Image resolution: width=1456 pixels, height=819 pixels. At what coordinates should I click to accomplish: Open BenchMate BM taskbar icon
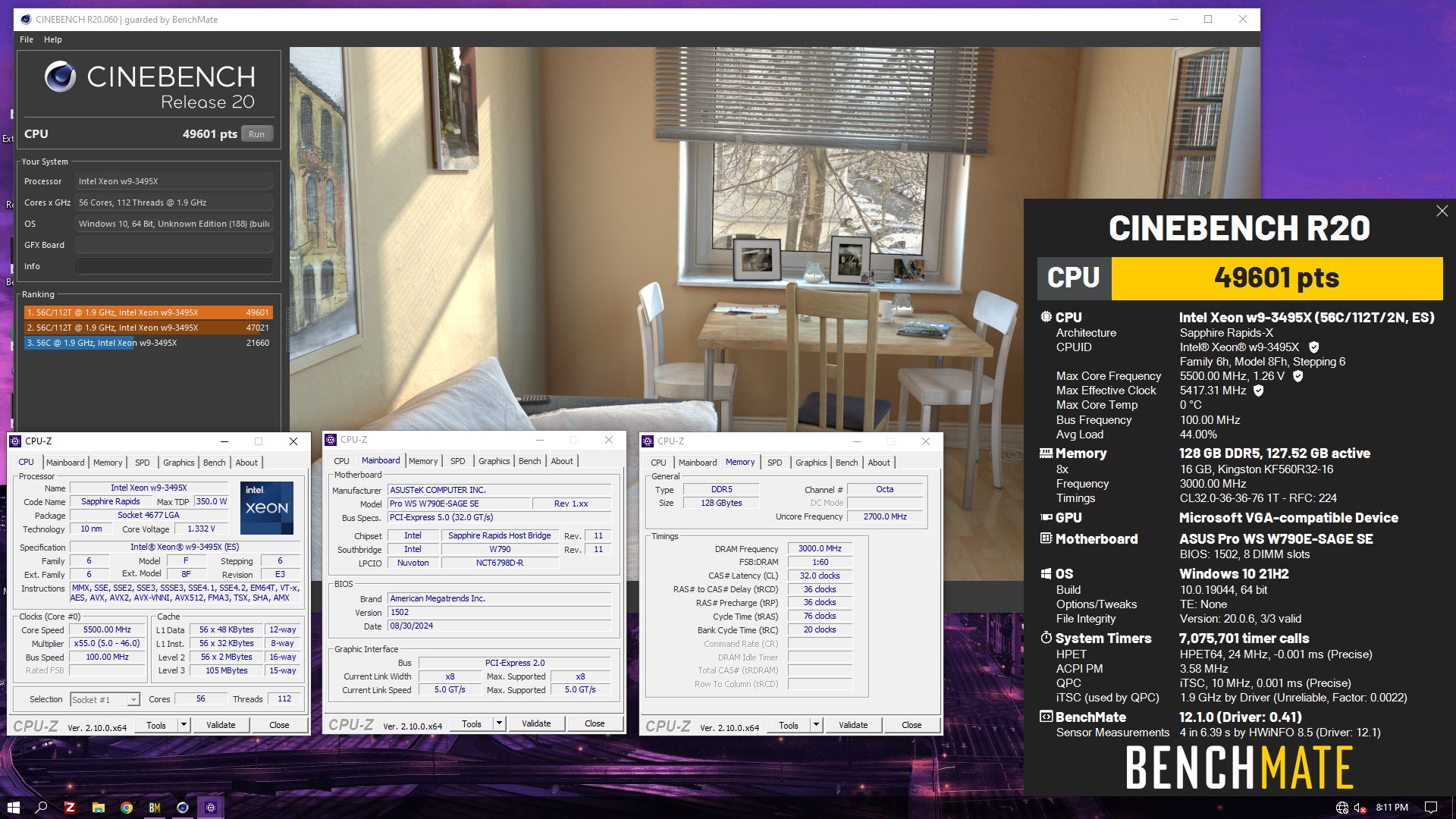tap(155, 808)
